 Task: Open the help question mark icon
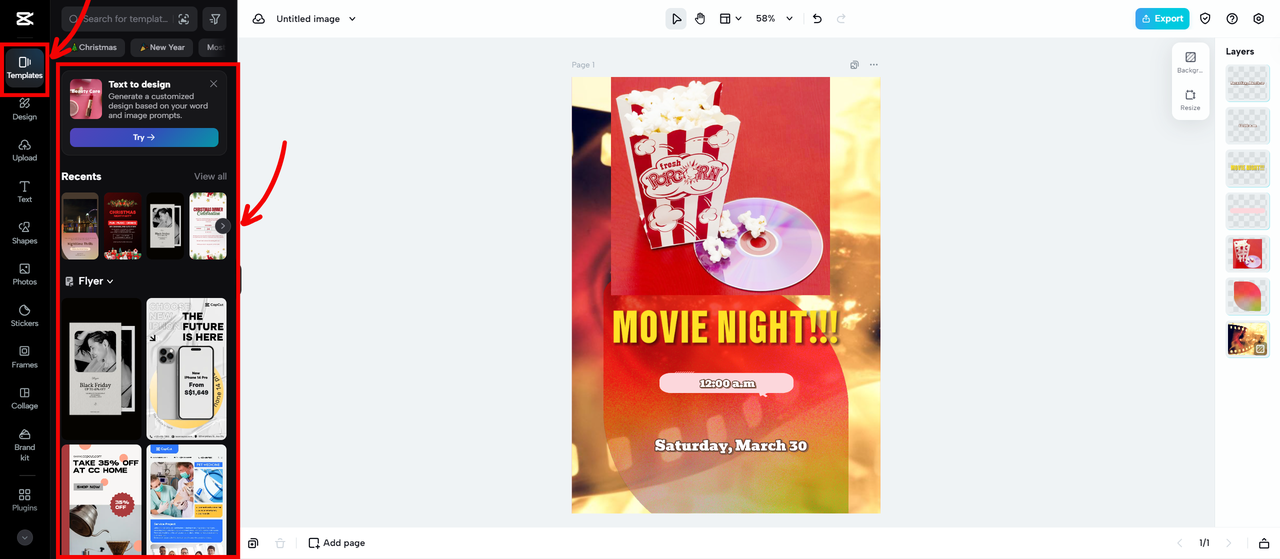click(x=1232, y=19)
